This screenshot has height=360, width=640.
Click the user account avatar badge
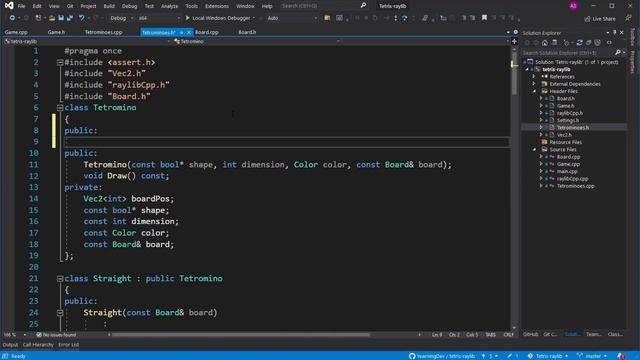pyautogui.click(x=573, y=6)
